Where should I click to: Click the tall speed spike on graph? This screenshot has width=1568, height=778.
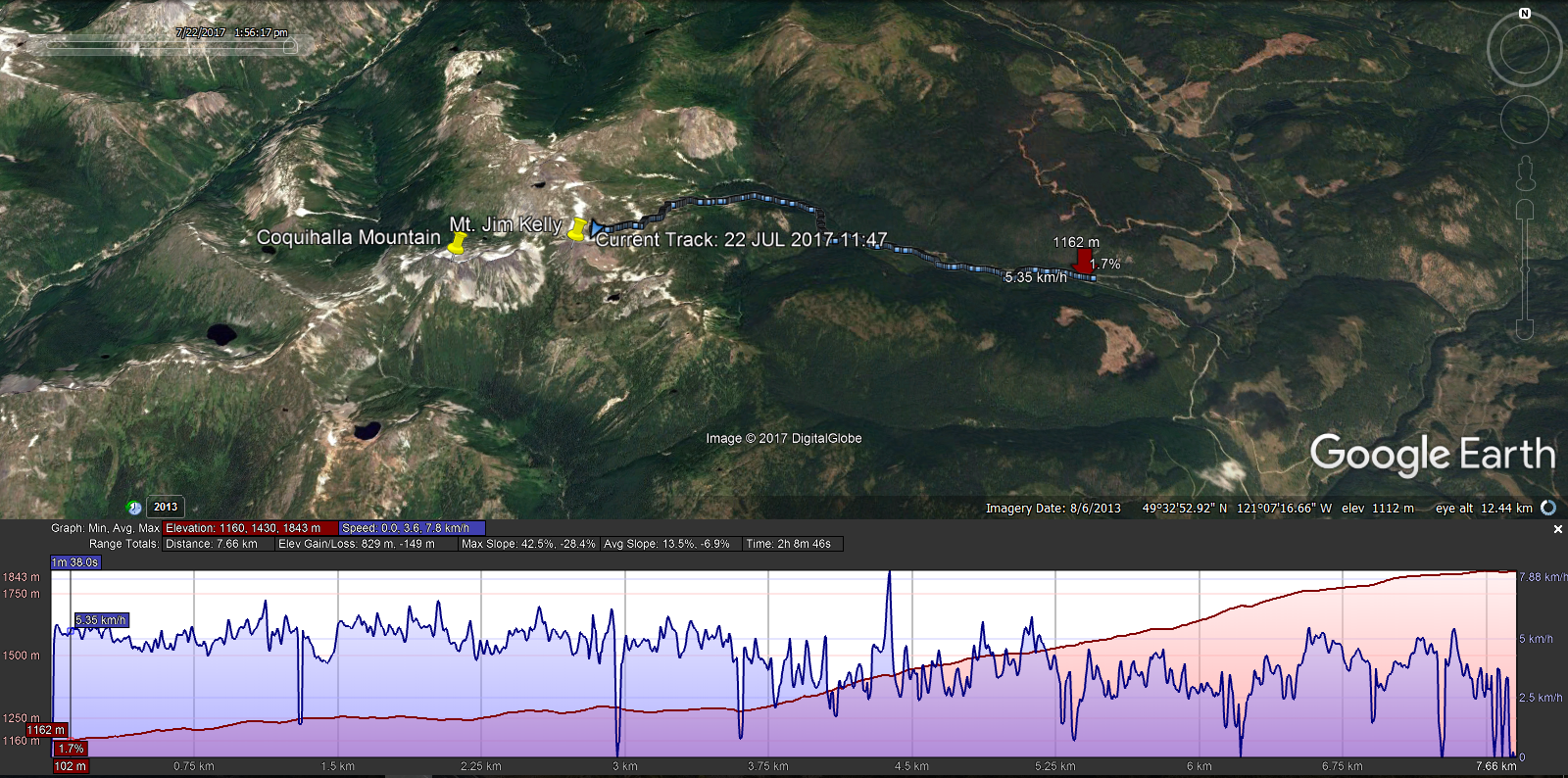tap(889, 578)
